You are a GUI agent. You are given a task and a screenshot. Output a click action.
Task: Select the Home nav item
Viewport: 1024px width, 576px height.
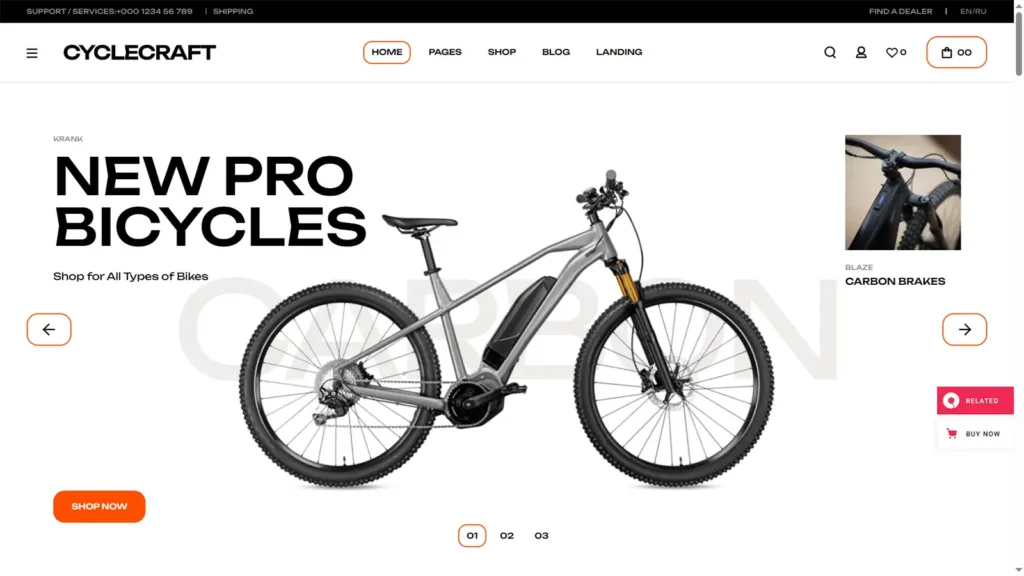click(x=387, y=52)
